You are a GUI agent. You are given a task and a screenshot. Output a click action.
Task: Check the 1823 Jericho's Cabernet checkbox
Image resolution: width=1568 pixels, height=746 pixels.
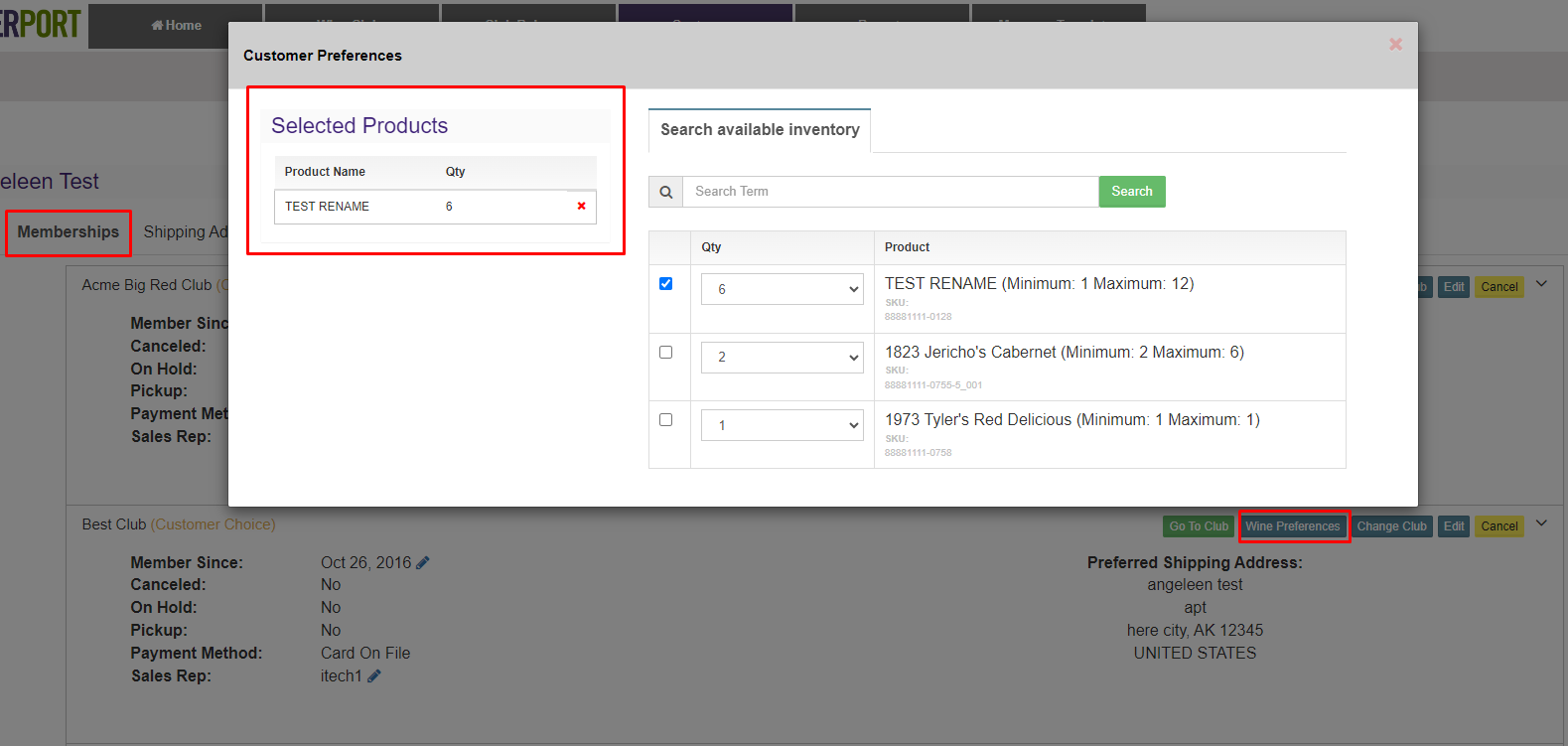pyautogui.click(x=665, y=352)
